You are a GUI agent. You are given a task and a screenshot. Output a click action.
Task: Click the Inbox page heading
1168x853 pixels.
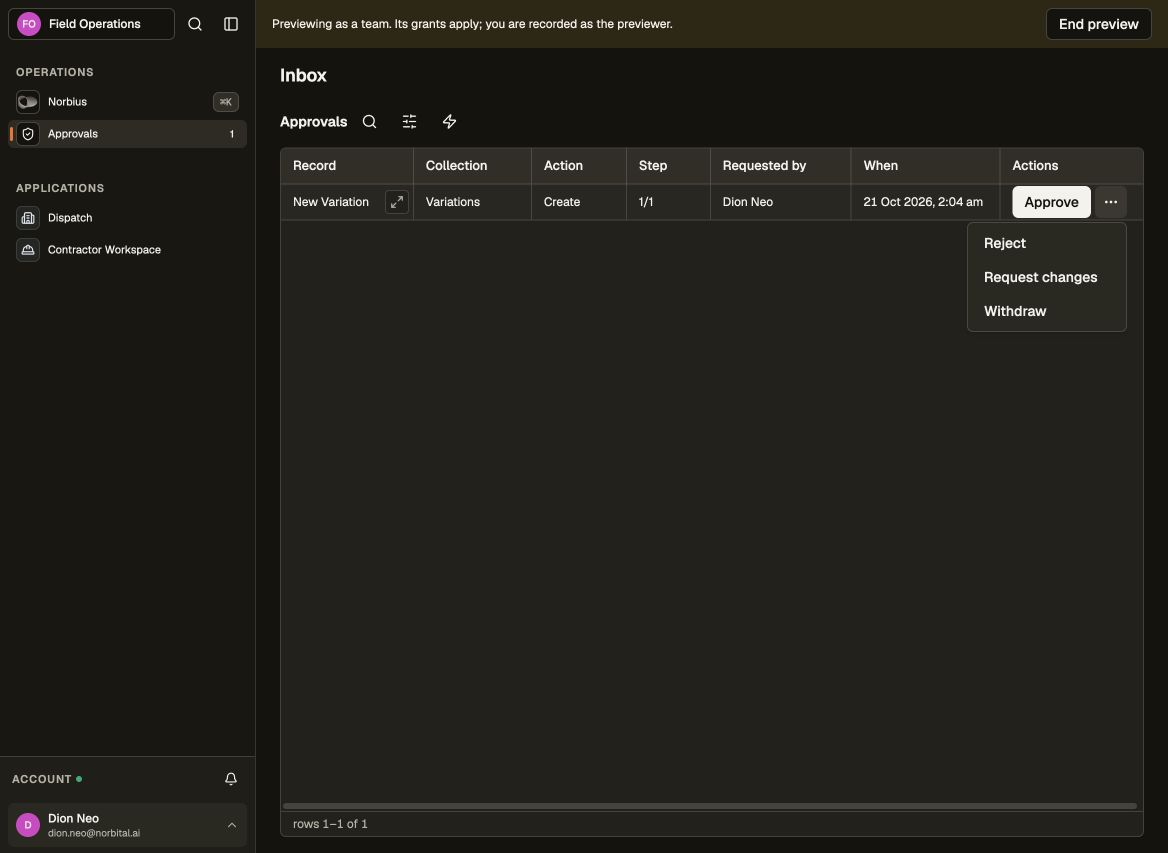click(x=303, y=75)
